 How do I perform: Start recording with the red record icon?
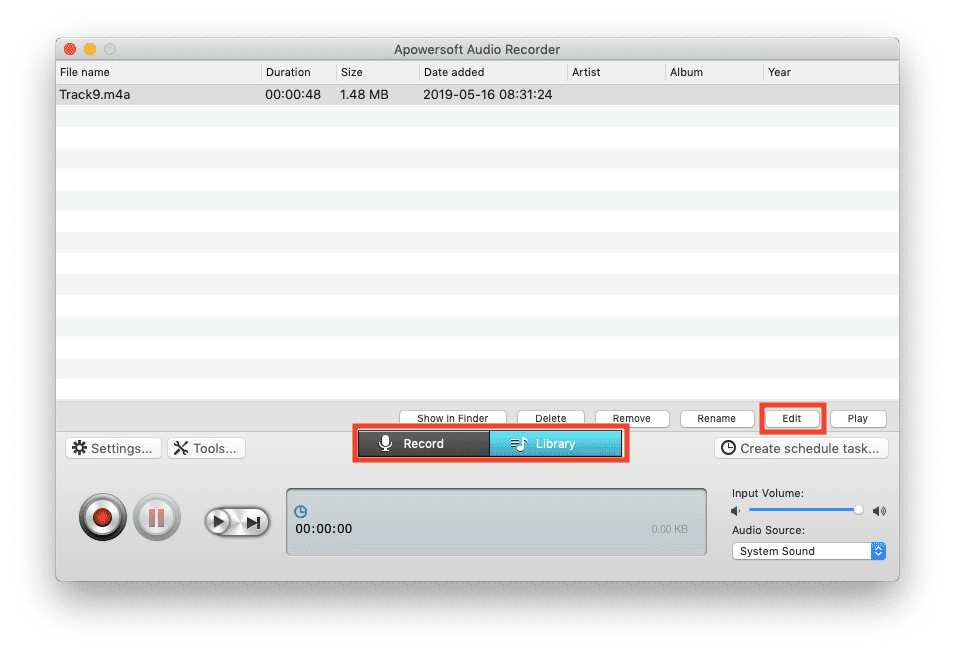[x=102, y=517]
